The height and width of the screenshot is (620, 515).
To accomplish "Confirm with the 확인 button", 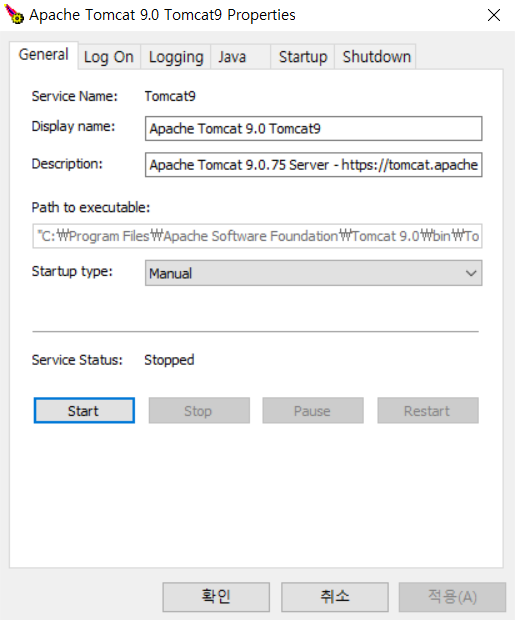I will [216, 597].
